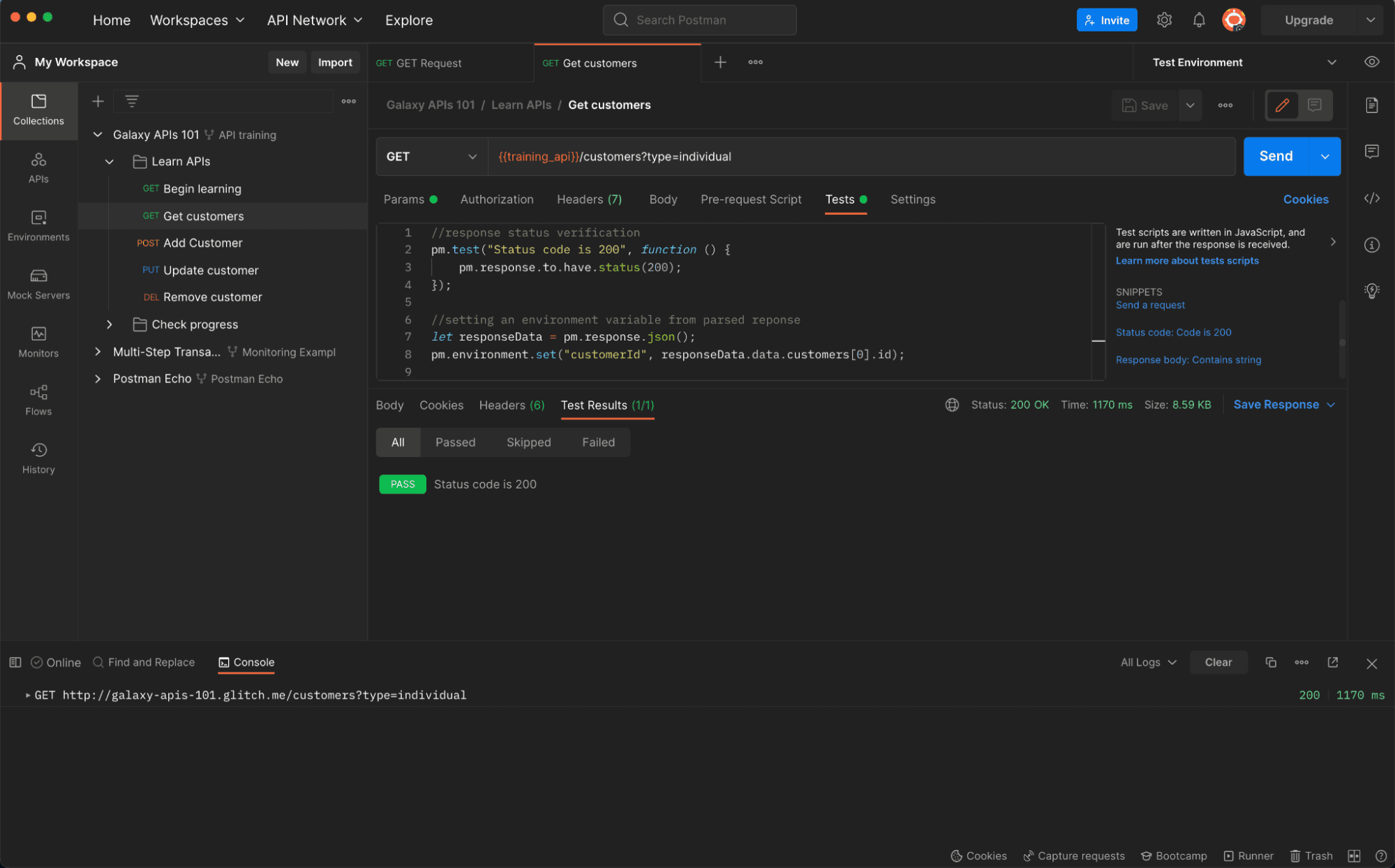Open the settings gear in the header

[x=1163, y=20]
